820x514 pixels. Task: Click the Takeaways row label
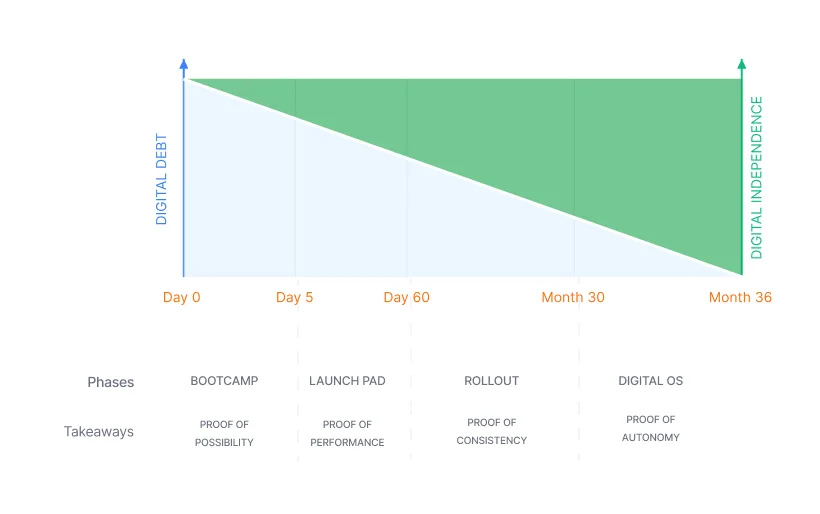pos(99,432)
